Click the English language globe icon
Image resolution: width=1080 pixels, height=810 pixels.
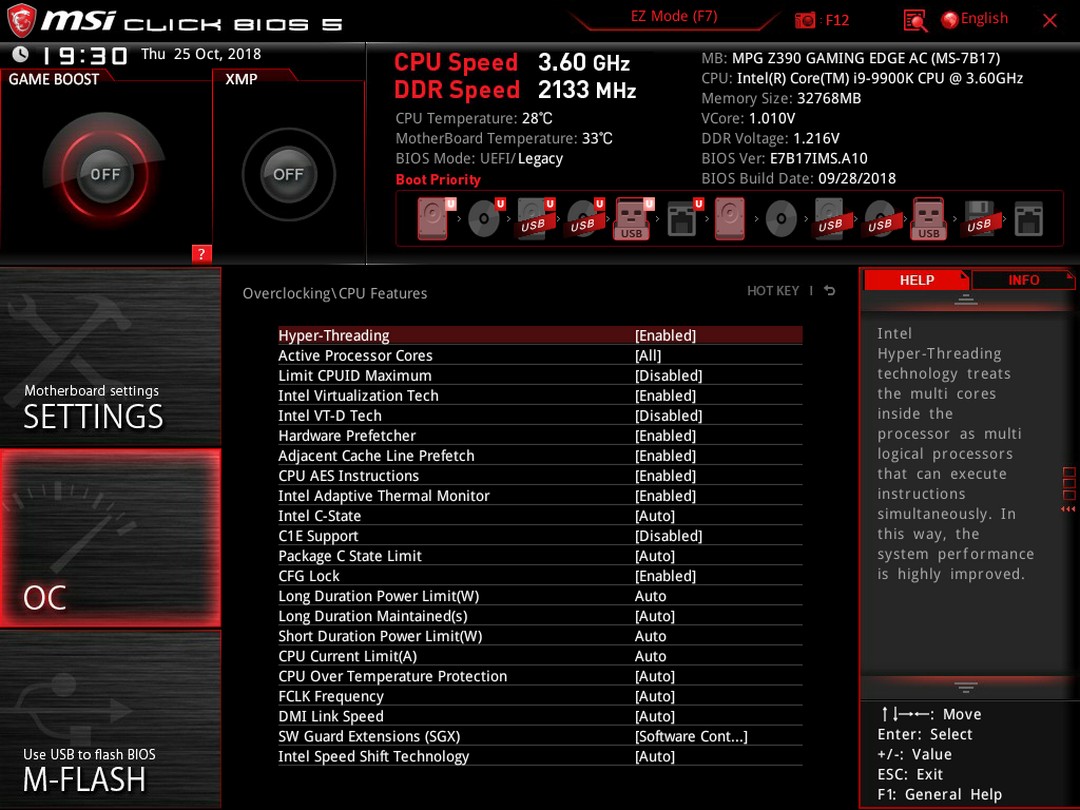click(x=950, y=20)
